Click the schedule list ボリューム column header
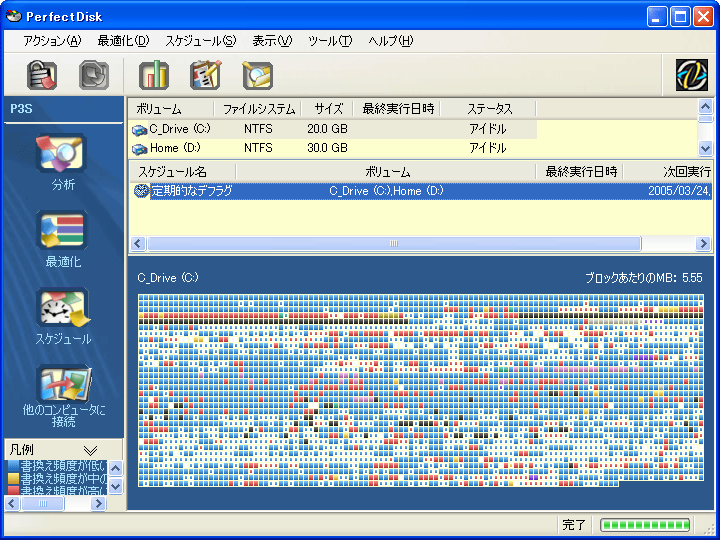This screenshot has height=540, width=720. click(386, 172)
